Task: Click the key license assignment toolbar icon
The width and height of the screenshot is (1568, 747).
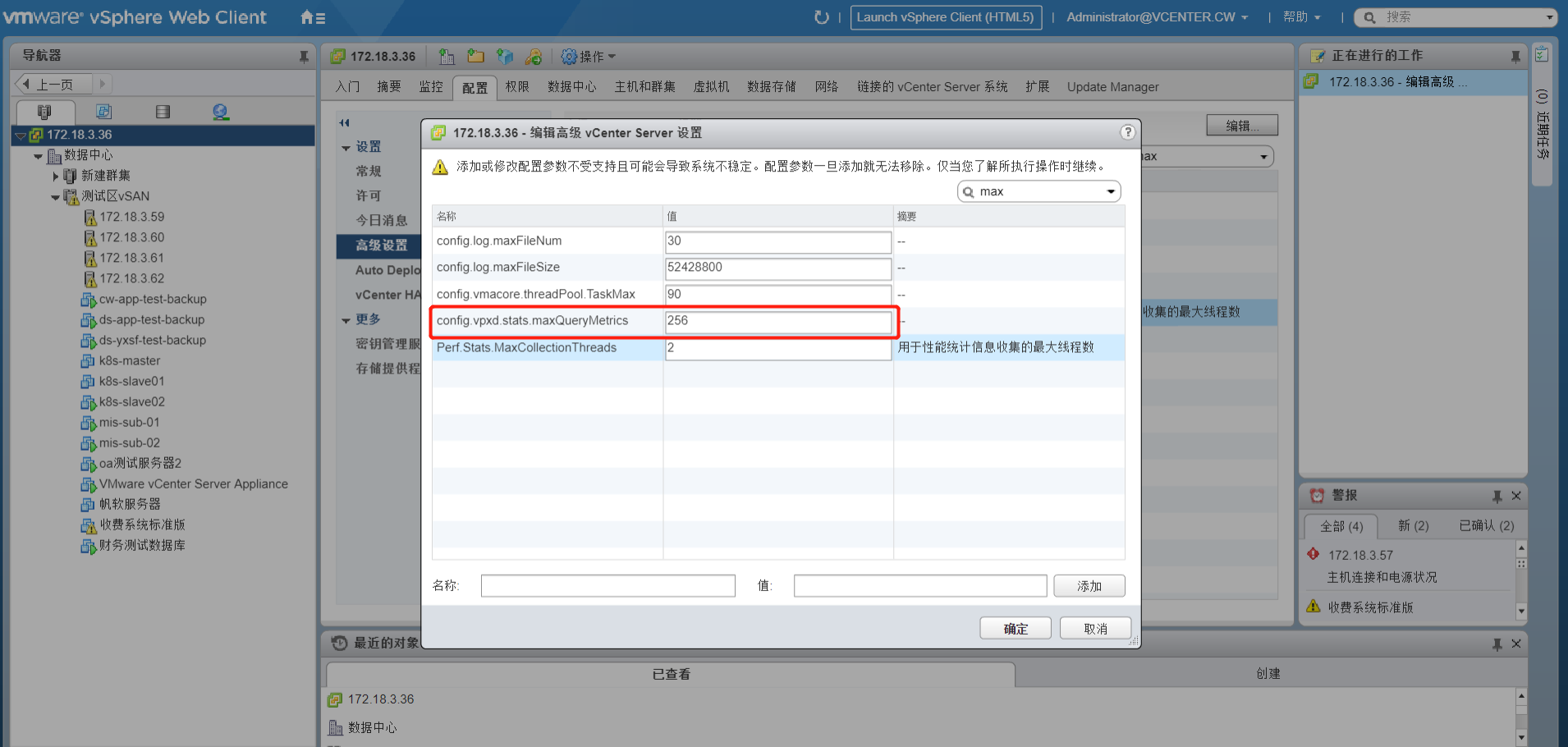Action: (x=534, y=56)
